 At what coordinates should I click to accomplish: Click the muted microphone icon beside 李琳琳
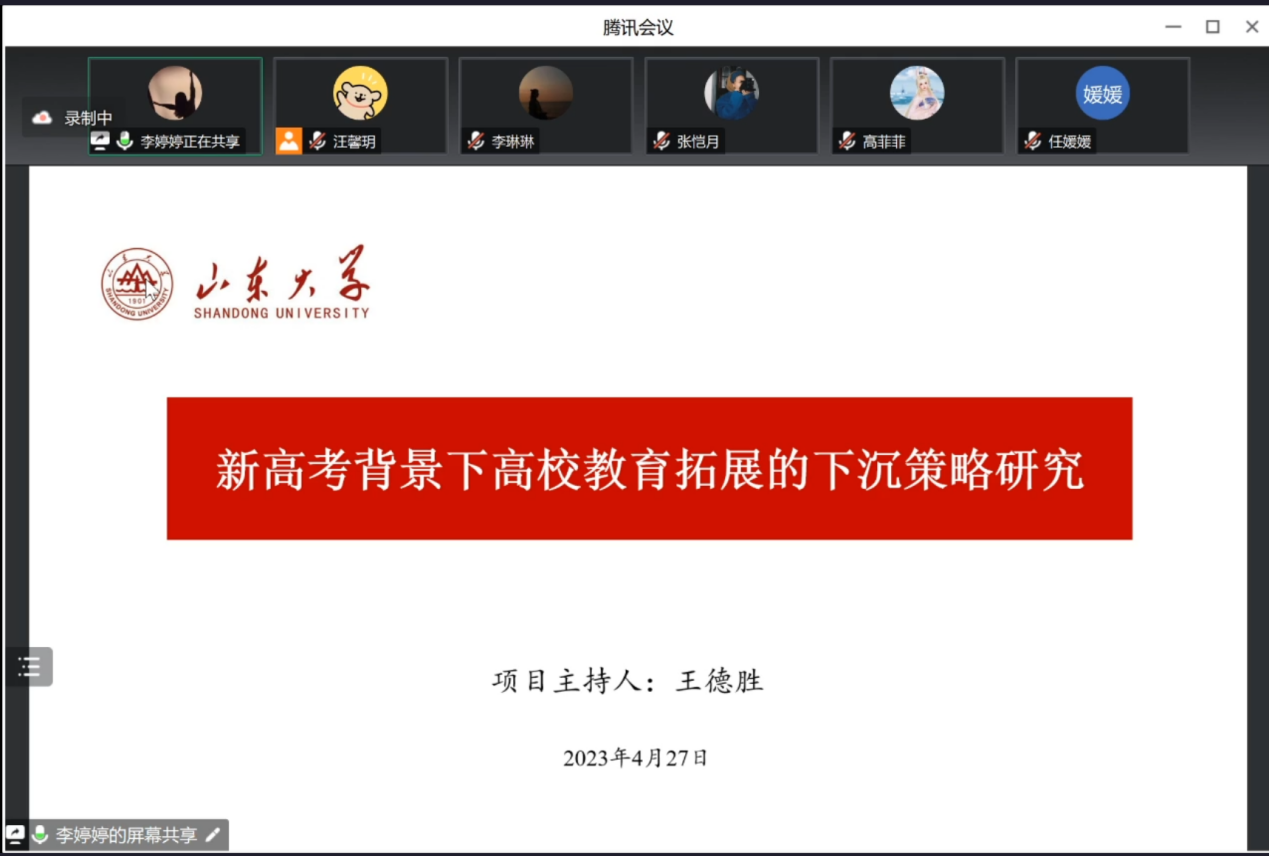tap(476, 141)
